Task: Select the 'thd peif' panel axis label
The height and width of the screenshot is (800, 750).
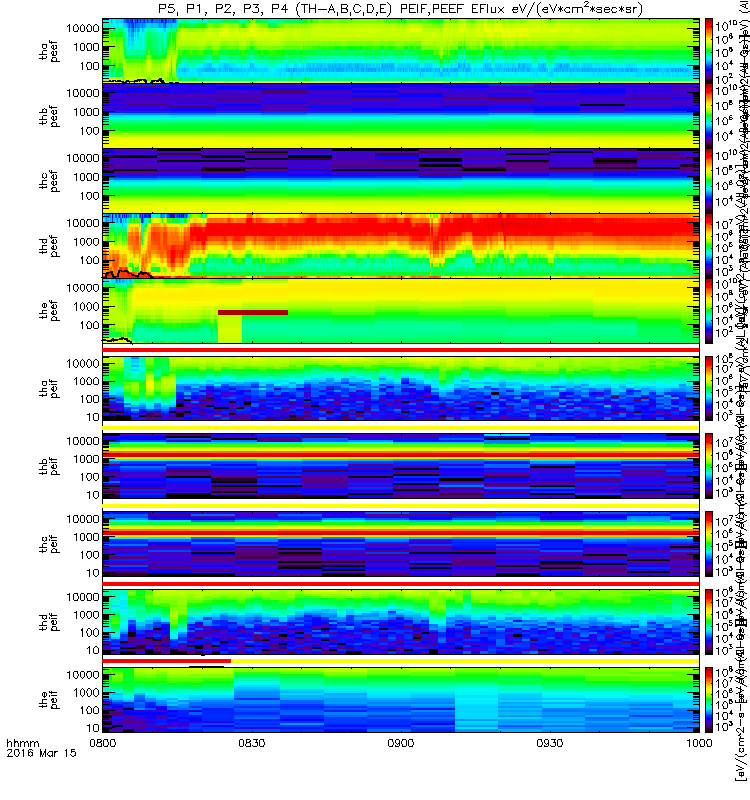Action: (x=49, y=622)
